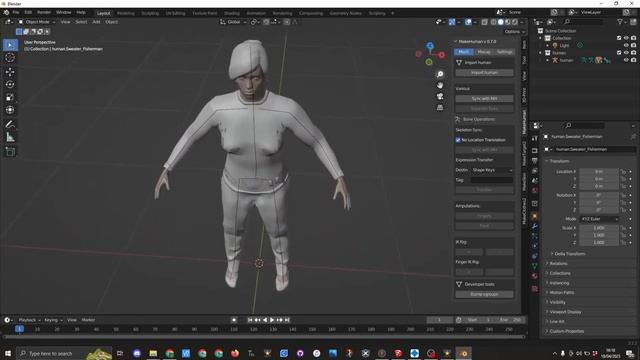Click the outliner search field
Image resolution: width=640 pixels, height=360 pixels.
pyautogui.click(x=584, y=22)
